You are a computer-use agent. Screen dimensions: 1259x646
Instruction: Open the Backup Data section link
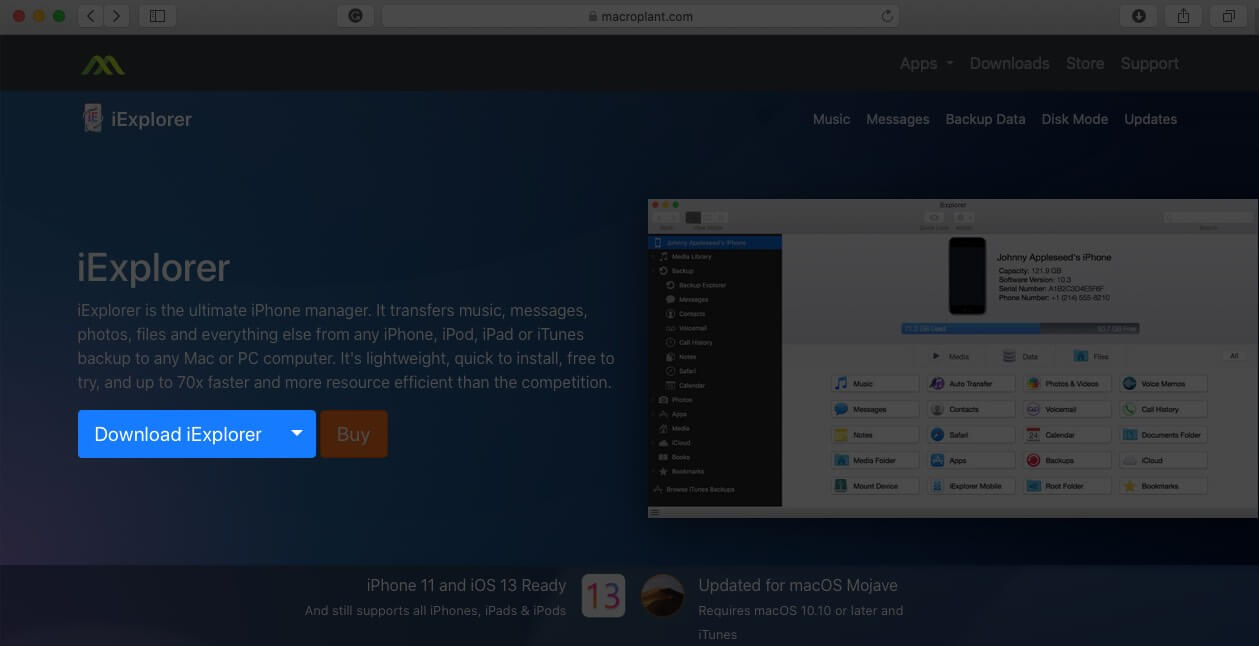point(985,119)
